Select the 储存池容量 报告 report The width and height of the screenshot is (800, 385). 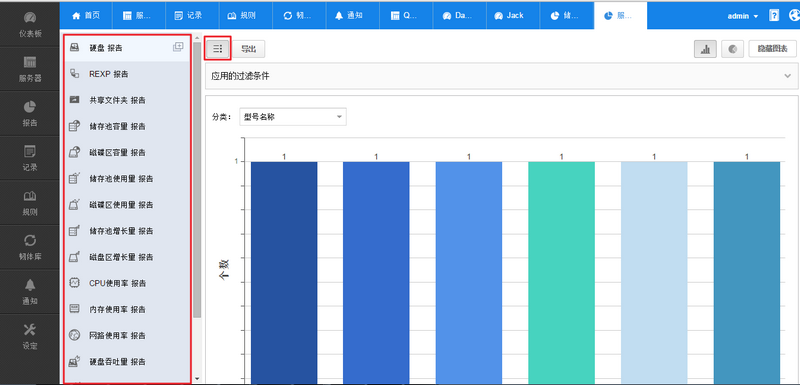[x=127, y=126]
